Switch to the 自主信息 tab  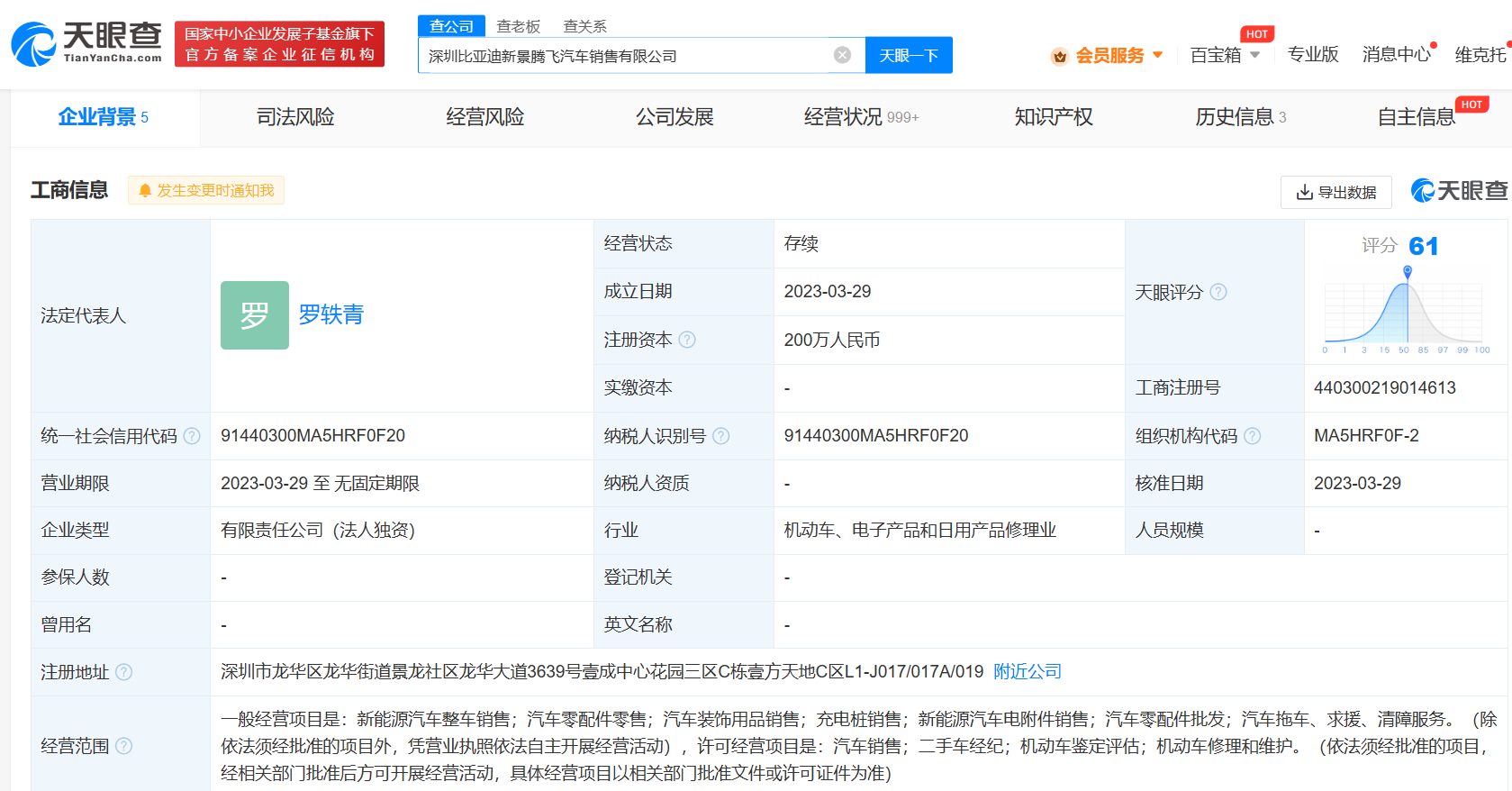[1417, 117]
